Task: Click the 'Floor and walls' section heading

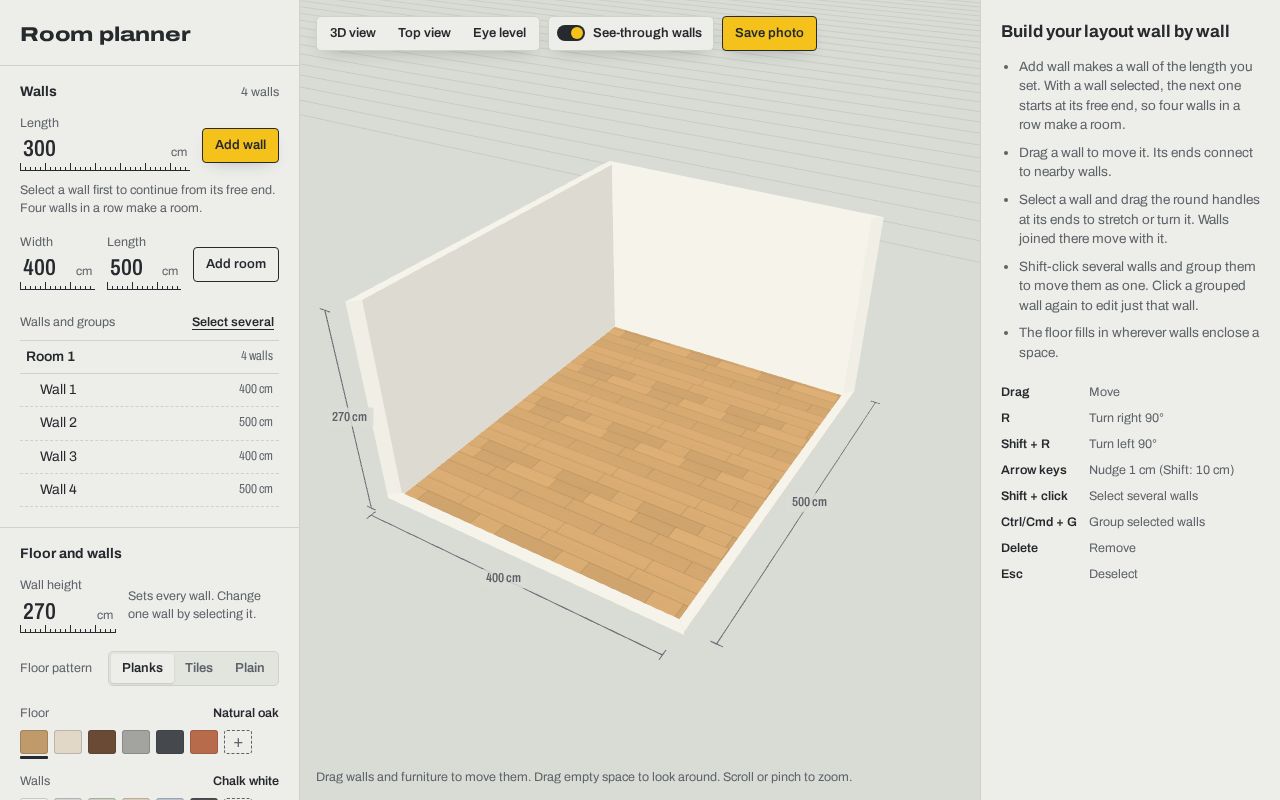Action: click(71, 554)
